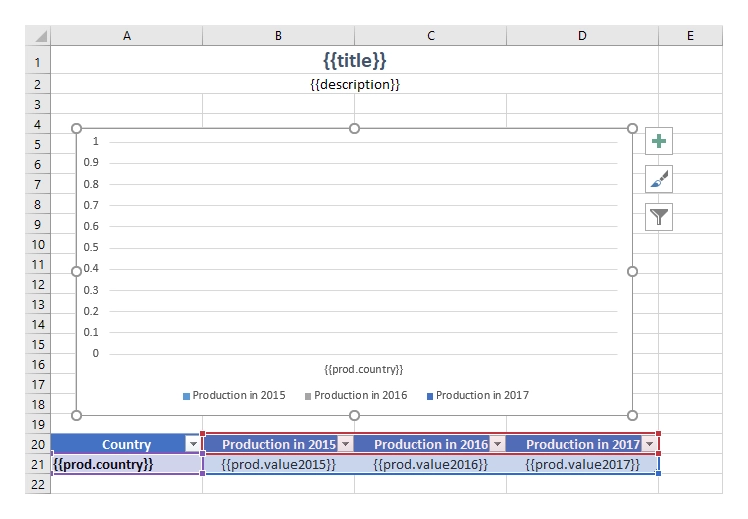Select column B header

pos(278,36)
